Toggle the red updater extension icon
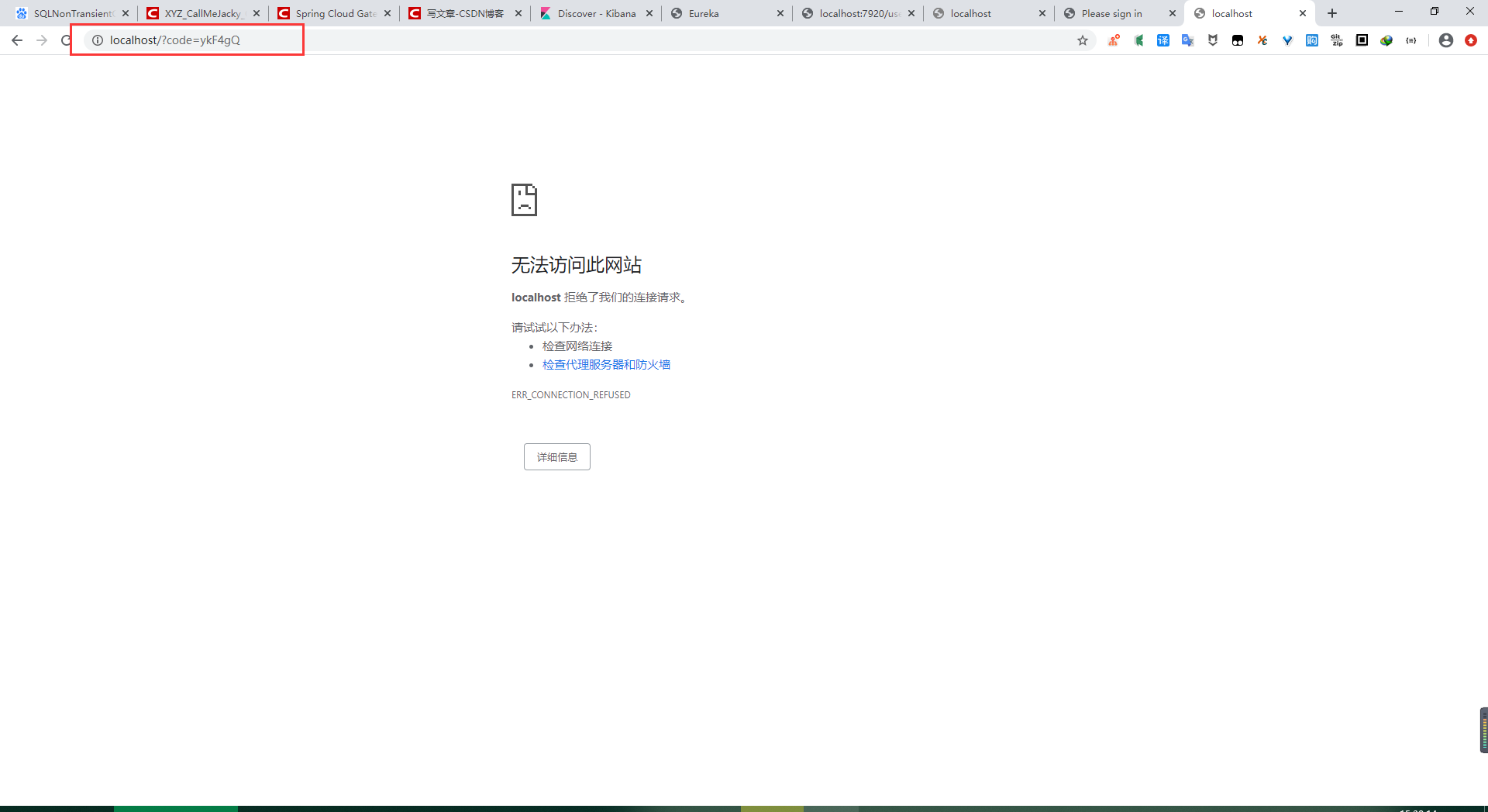Screen dimensions: 1488x812 1470,40
